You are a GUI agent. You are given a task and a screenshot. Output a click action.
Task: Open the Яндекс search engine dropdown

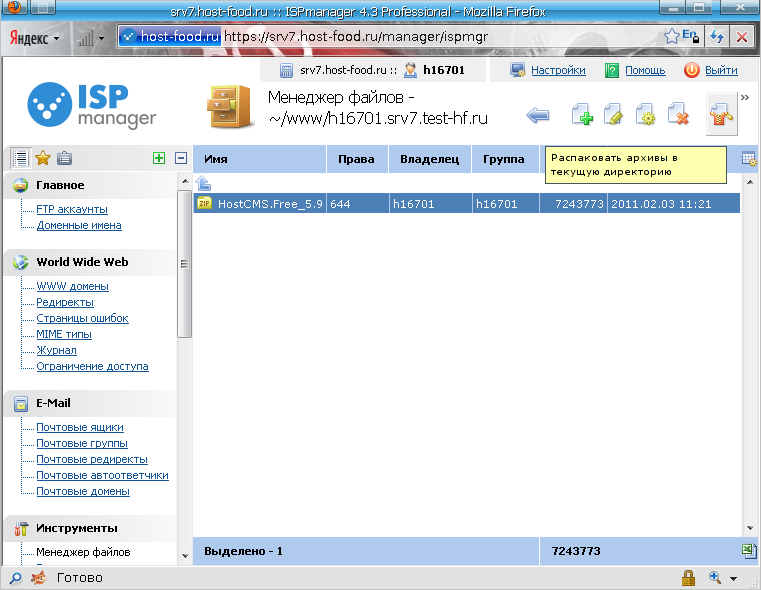pyautogui.click(x=35, y=38)
